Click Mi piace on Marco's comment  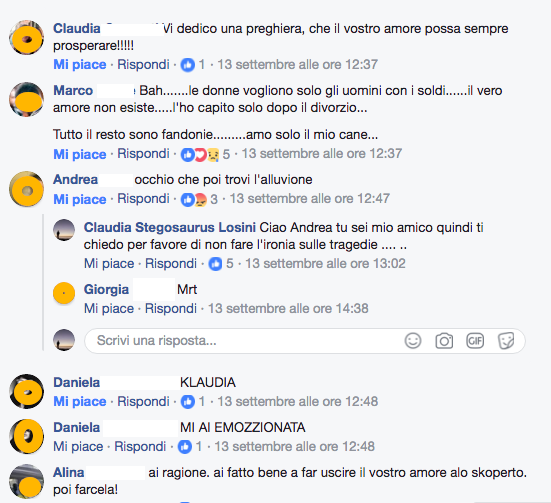80,154
